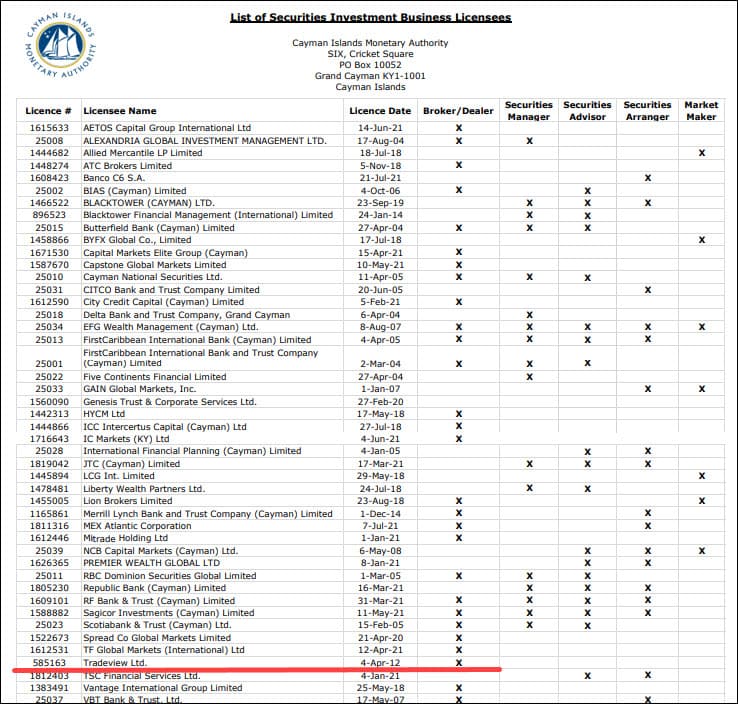Click the Securities Arranger column header
738x704 pixels.
[x=647, y=111]
